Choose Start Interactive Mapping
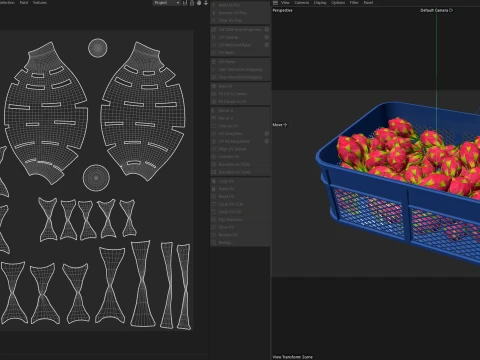Image resolution: width=480 pixels, height=360 pixels. 240,69
